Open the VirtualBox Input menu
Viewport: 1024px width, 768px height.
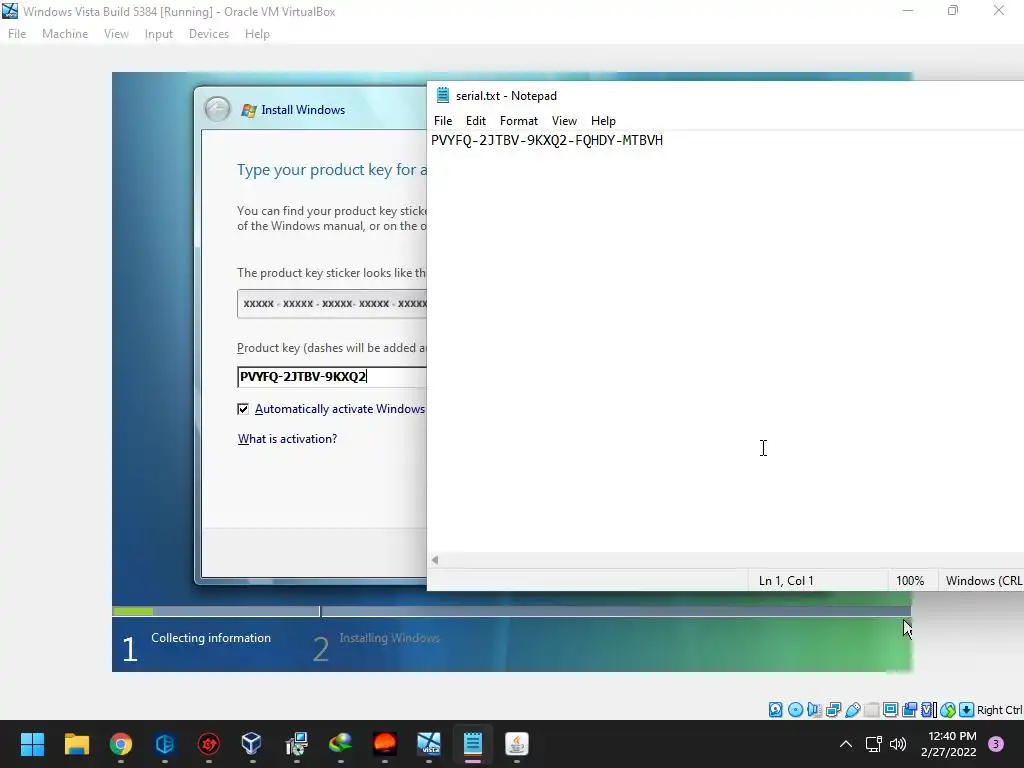tap(159, 34)
